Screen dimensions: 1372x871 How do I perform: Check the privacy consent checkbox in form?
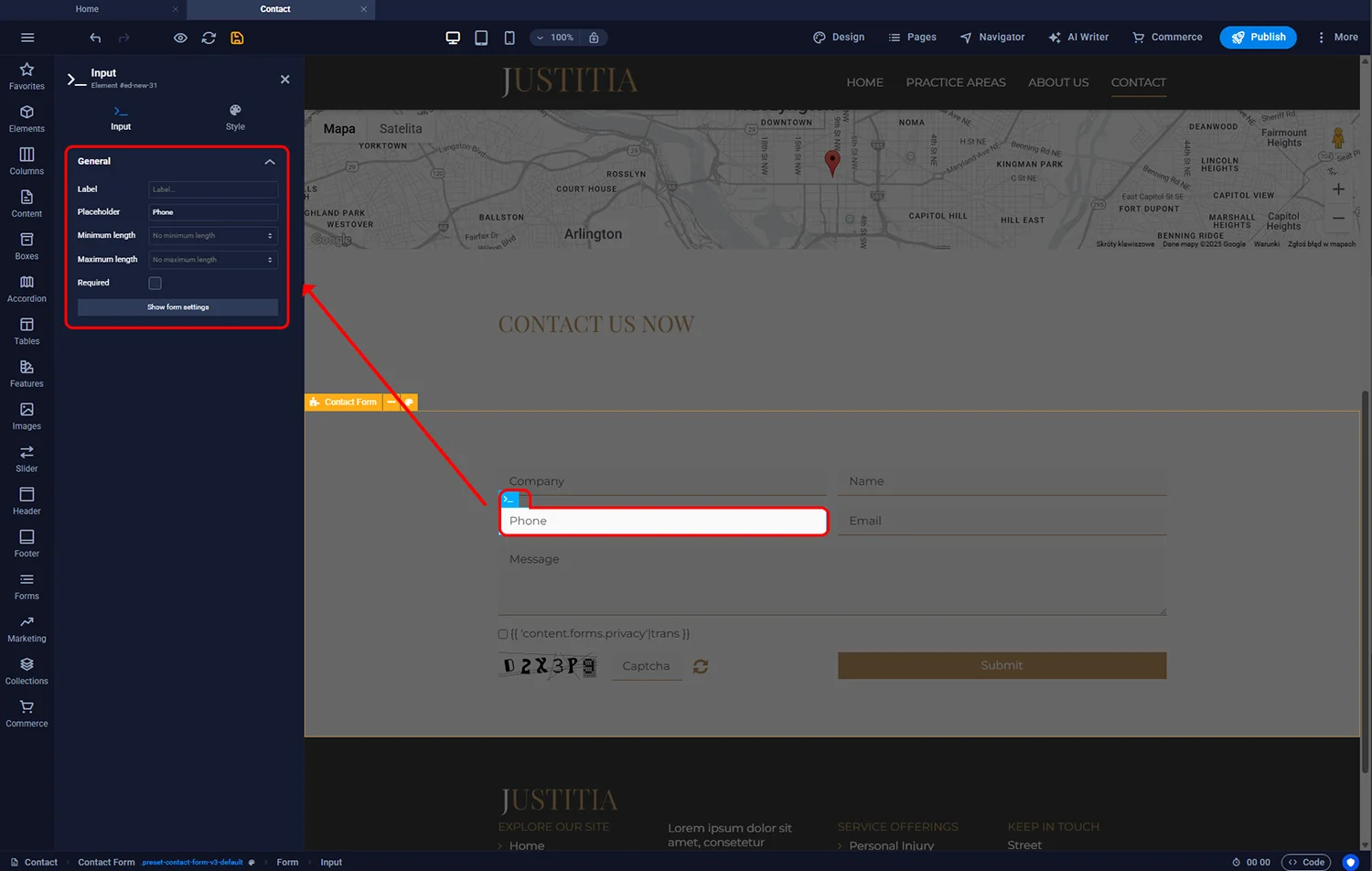pos(503,634)
